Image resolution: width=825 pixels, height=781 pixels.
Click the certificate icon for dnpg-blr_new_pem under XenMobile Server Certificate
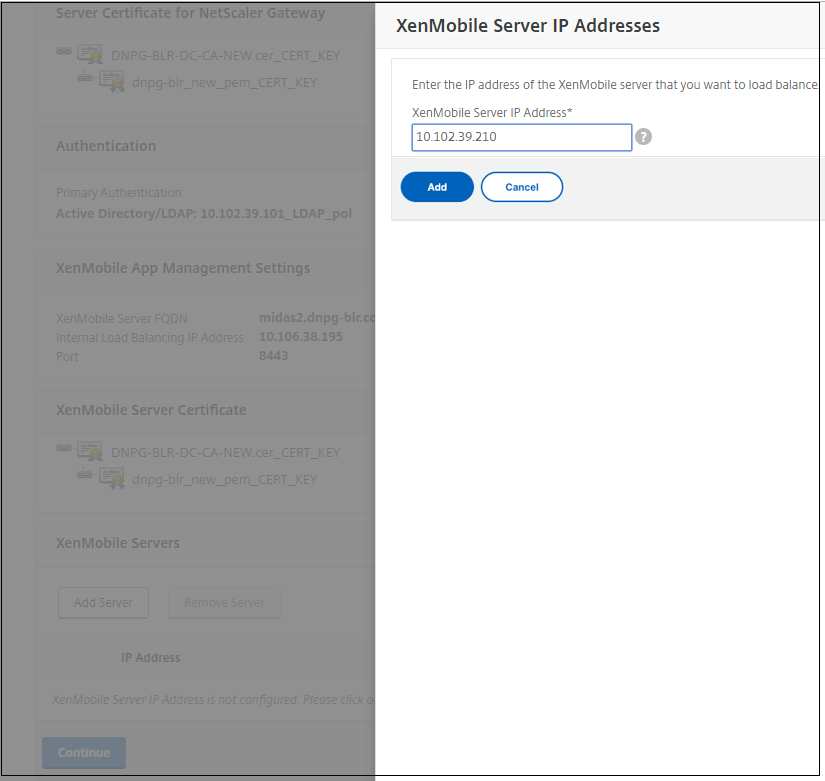pos(112,478)
